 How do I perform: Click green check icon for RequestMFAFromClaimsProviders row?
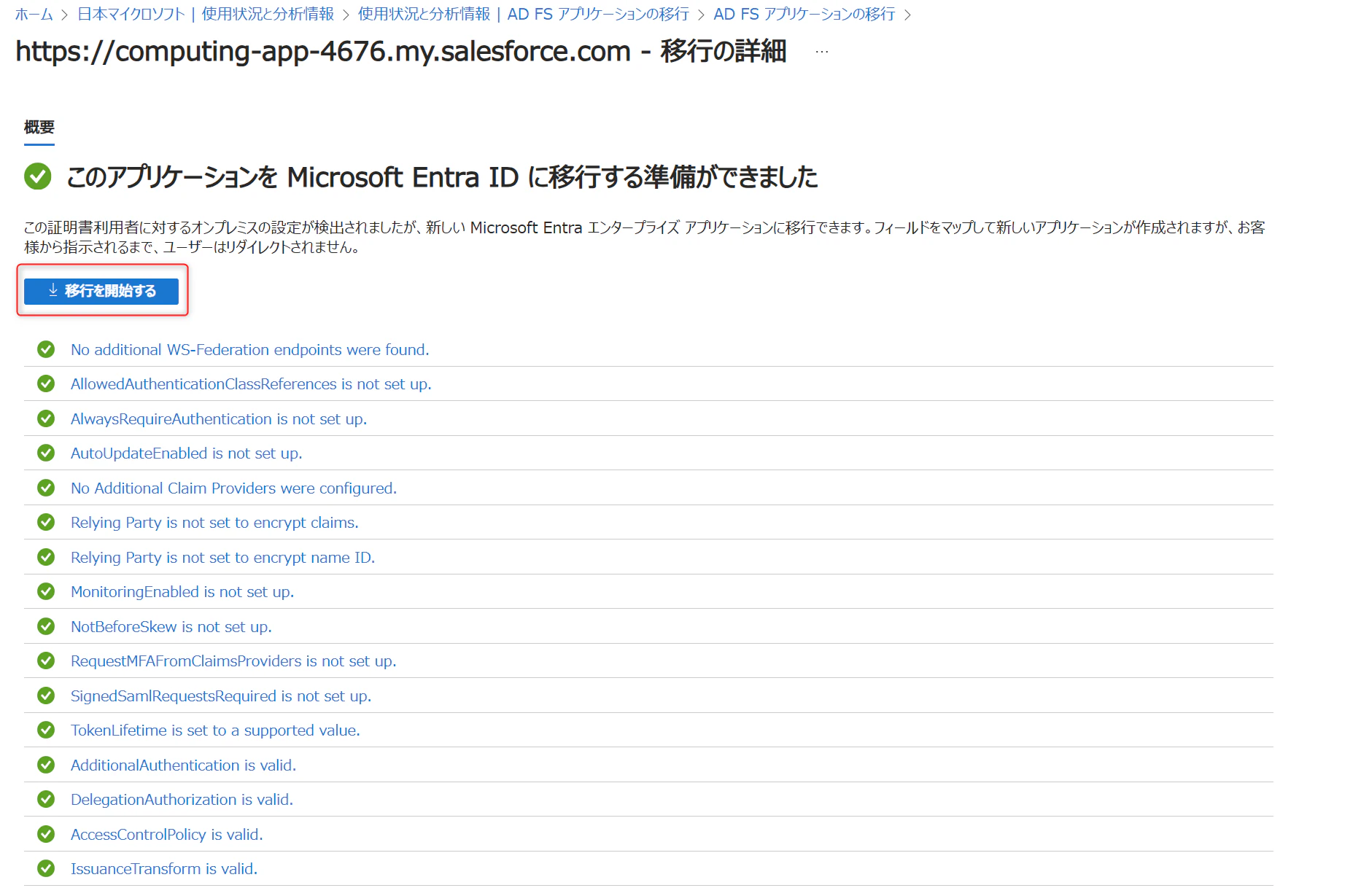pos(46,661)
